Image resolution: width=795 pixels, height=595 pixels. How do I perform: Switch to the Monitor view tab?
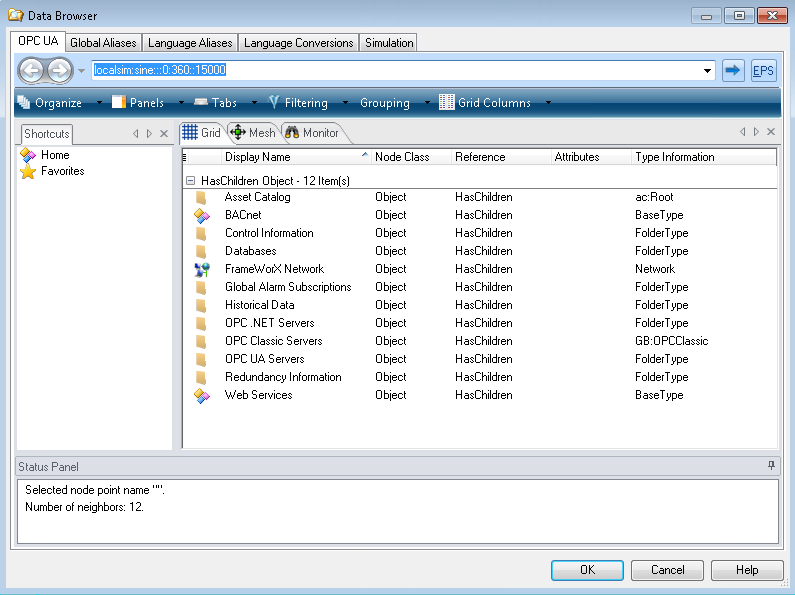312,133
